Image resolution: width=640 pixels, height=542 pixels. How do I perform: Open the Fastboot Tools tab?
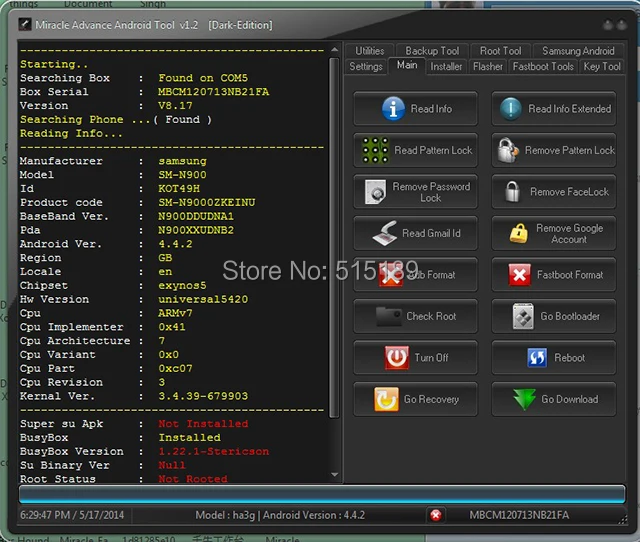coord(543,66)
